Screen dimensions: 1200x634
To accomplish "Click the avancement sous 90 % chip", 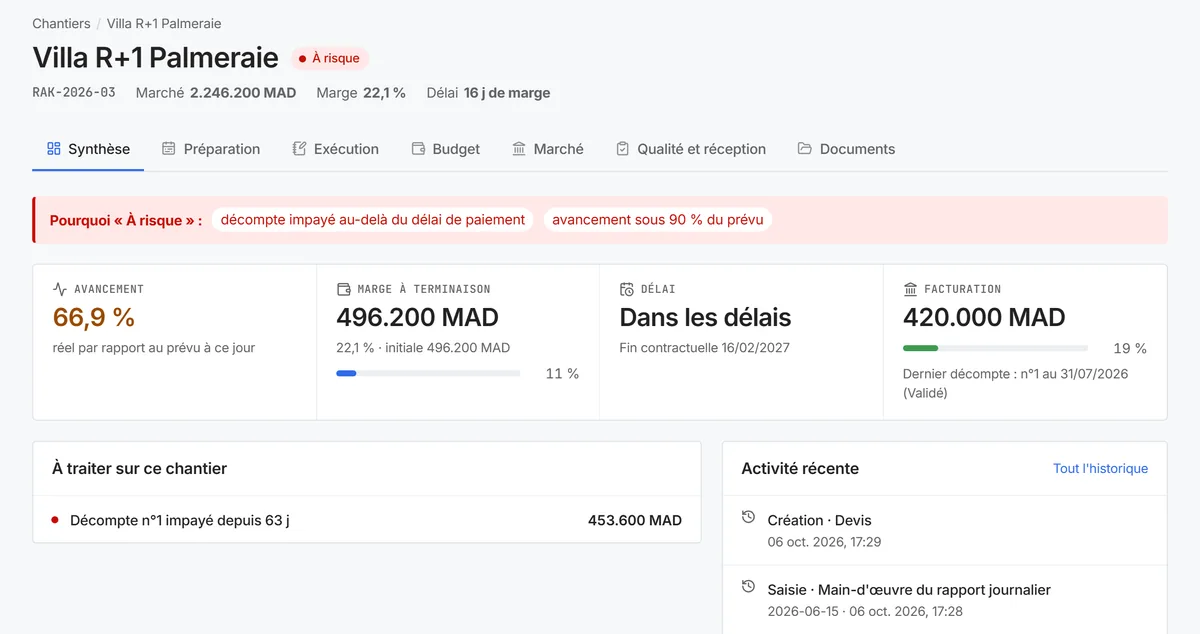I will pyautogui.click(x=658, y=220).
